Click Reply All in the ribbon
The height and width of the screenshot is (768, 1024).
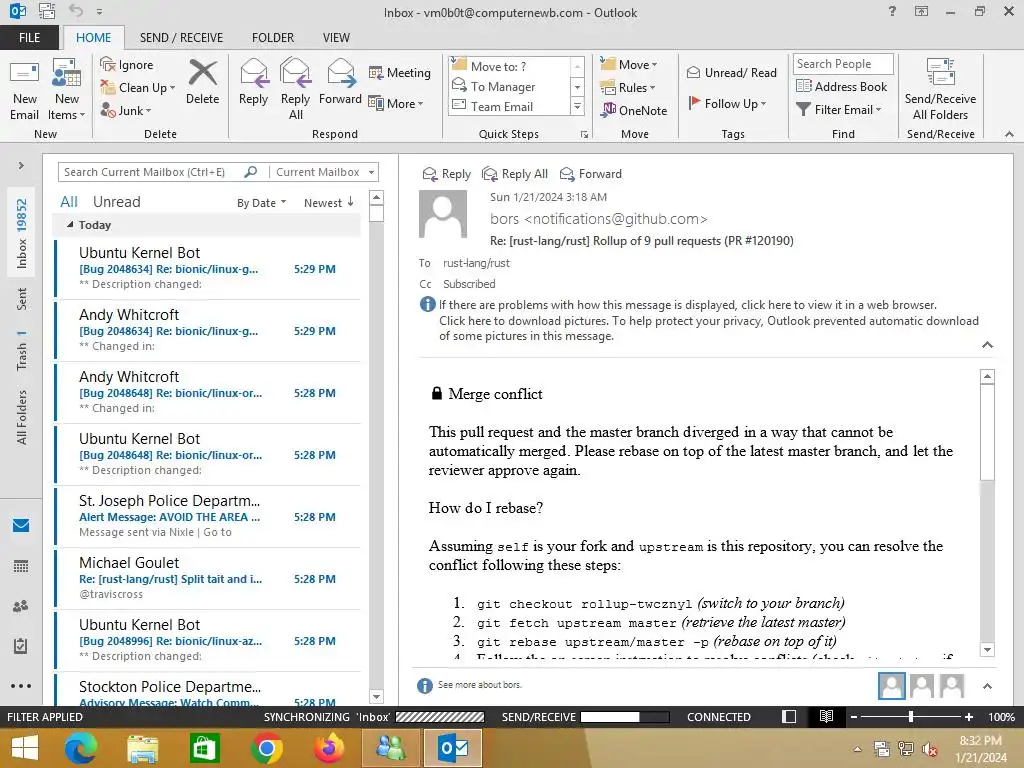tap(295, 90)
